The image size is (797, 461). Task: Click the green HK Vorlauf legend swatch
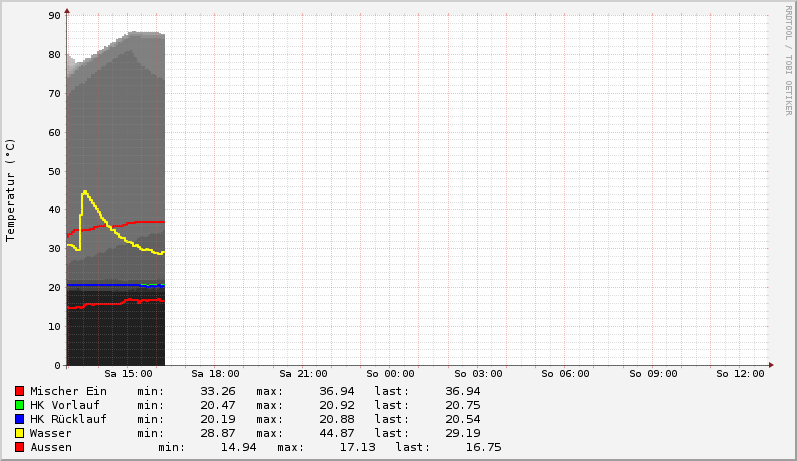pos(19,405)
